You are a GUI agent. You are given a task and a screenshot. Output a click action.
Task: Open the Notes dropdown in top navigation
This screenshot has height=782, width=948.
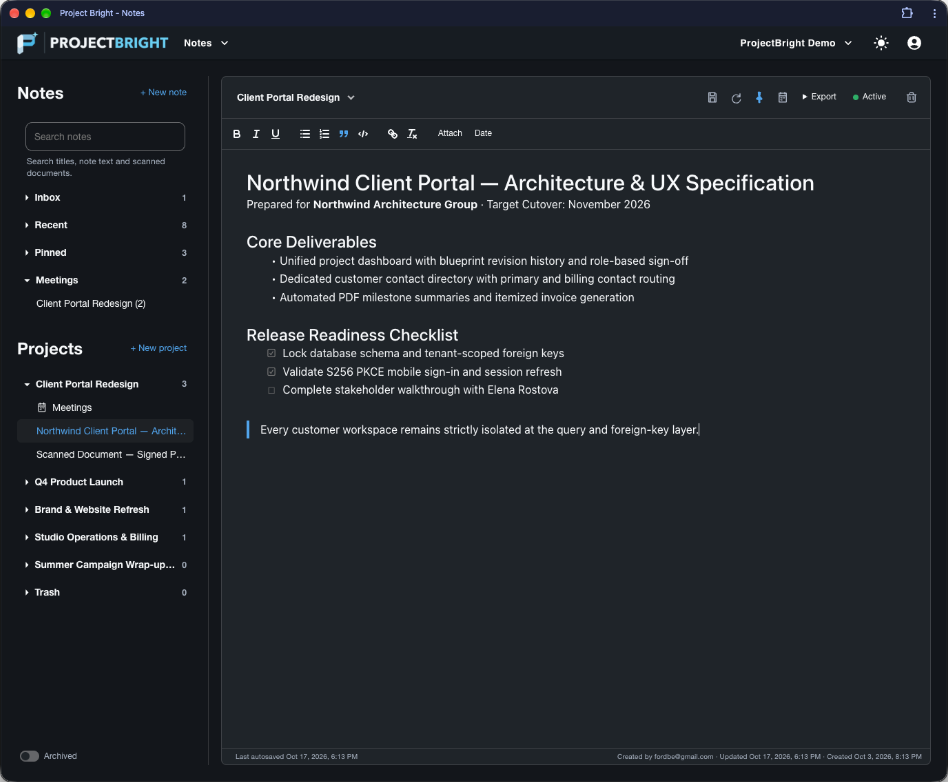206,43
